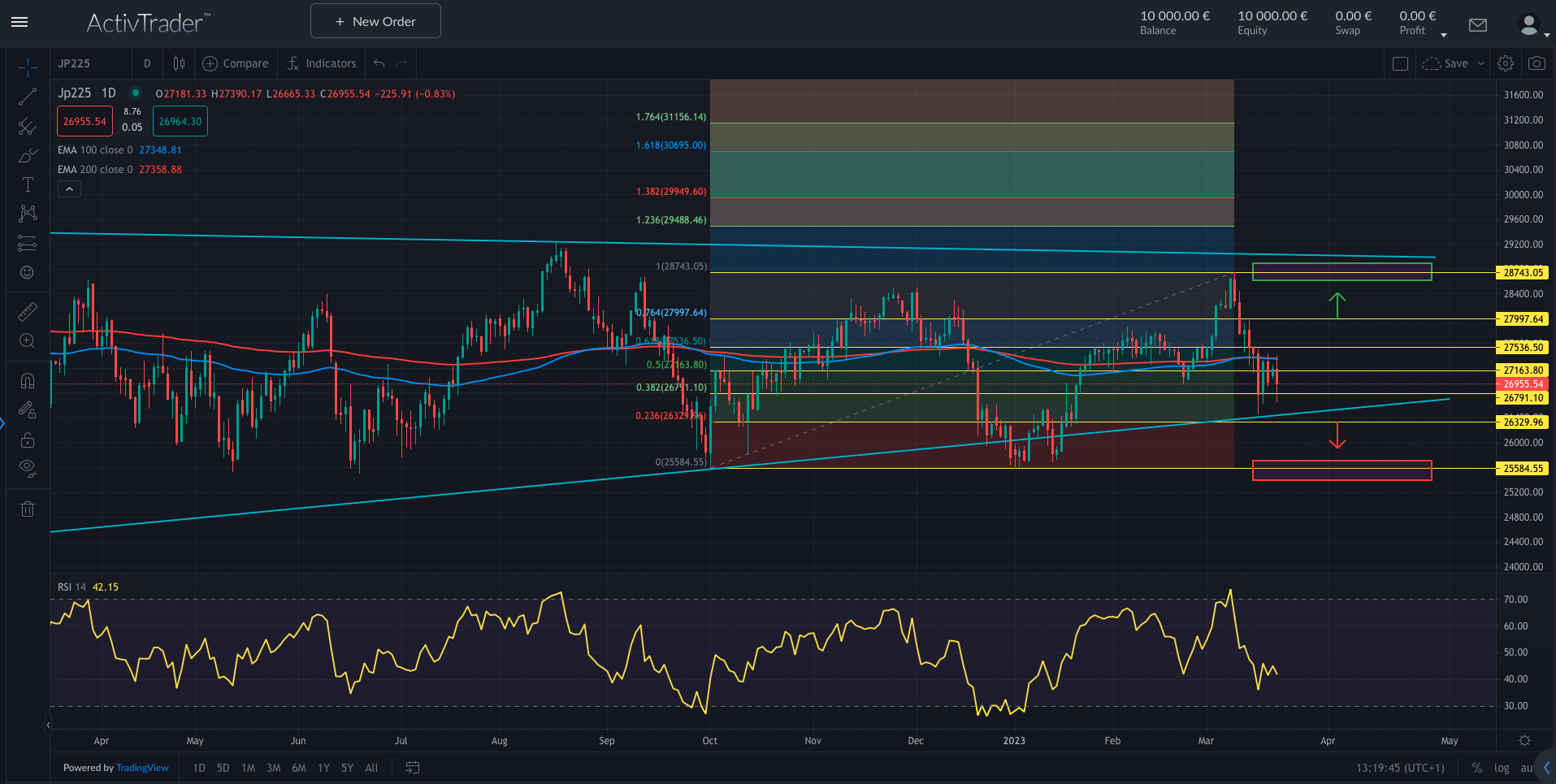1556x784 pixels.
Task: Switch to the 1Y timeframe
Action: click(x=323, y=767)
